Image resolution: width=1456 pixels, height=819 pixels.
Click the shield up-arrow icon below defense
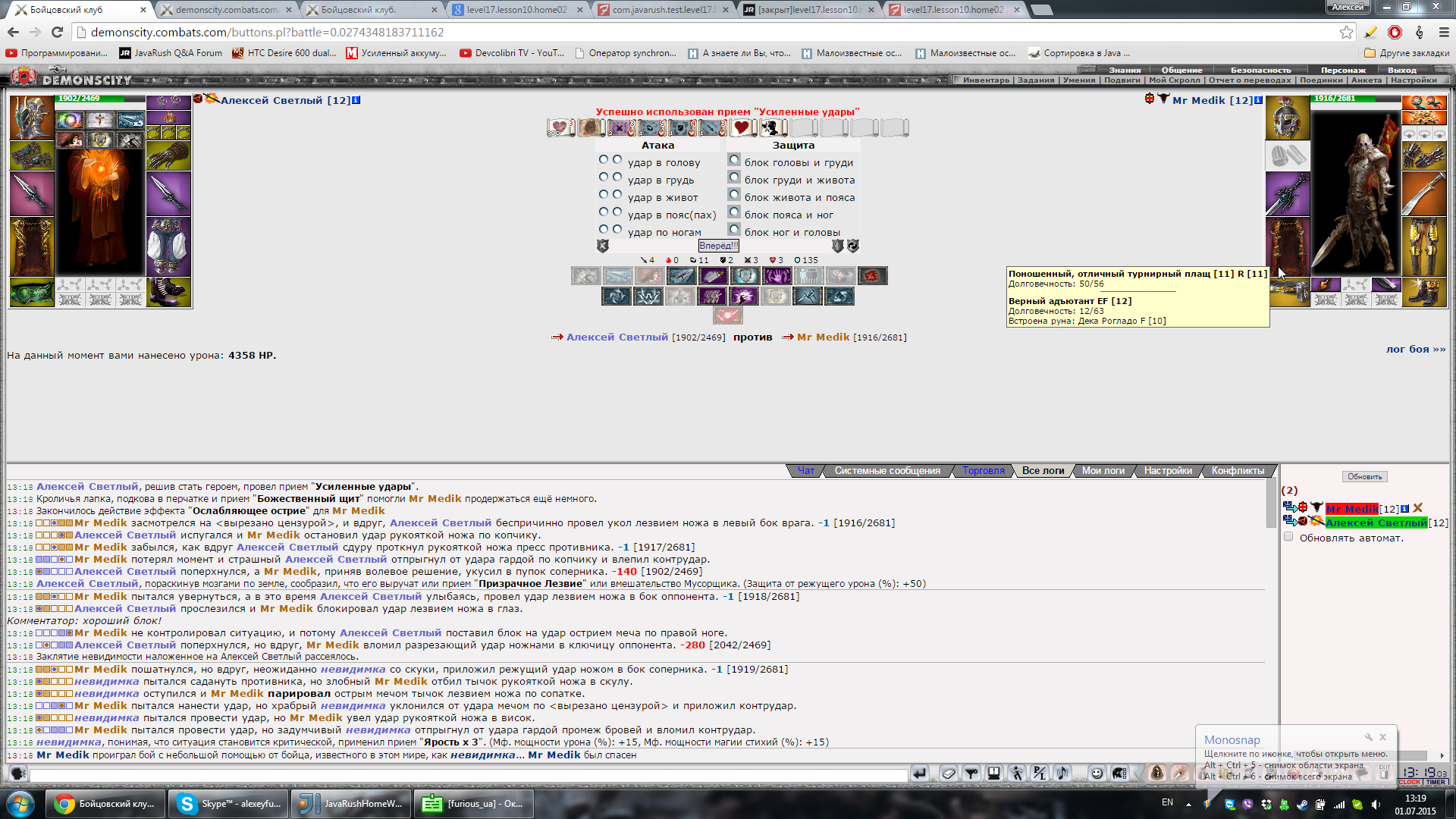pyautogui.click(x=838, y=246)
